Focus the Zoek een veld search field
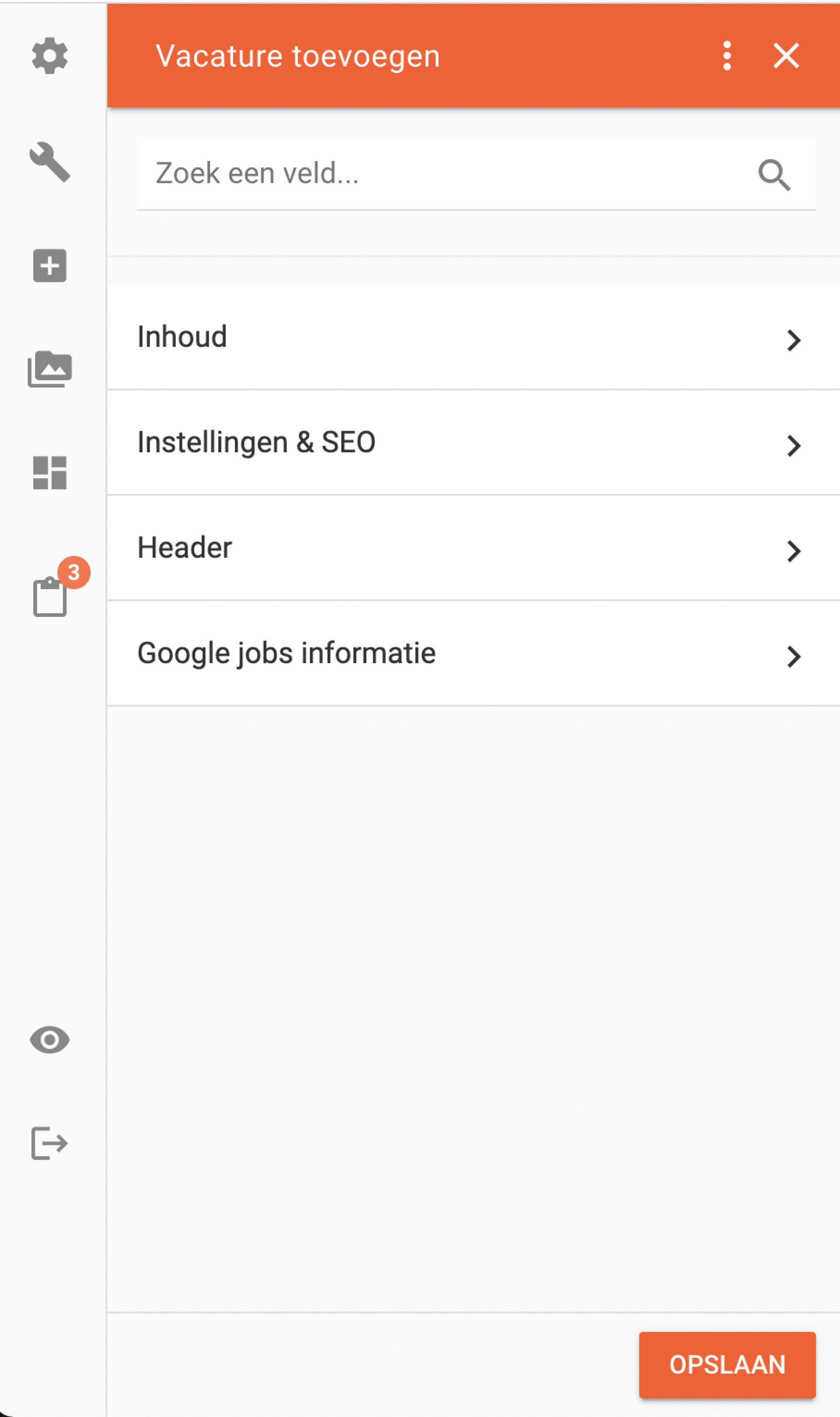The image size is (840, 1417). 476,173
